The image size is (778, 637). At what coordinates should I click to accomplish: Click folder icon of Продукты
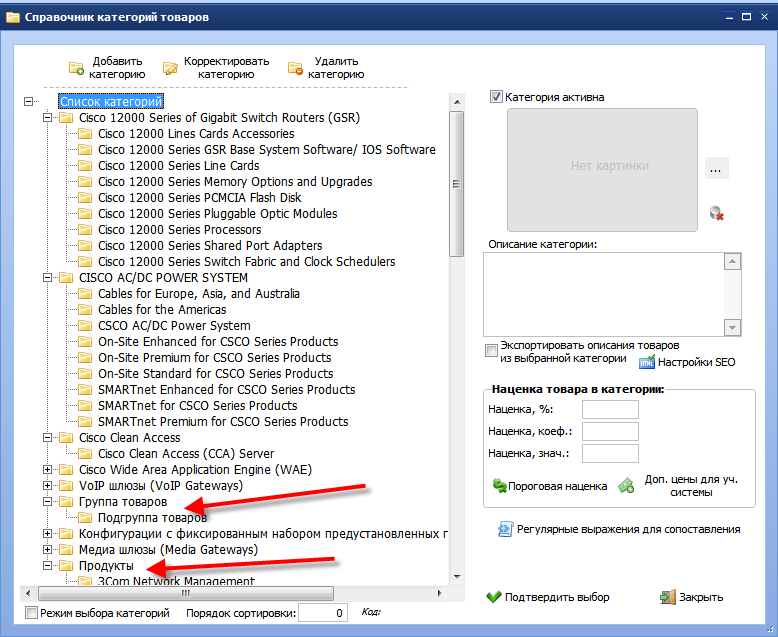point(66,566)
